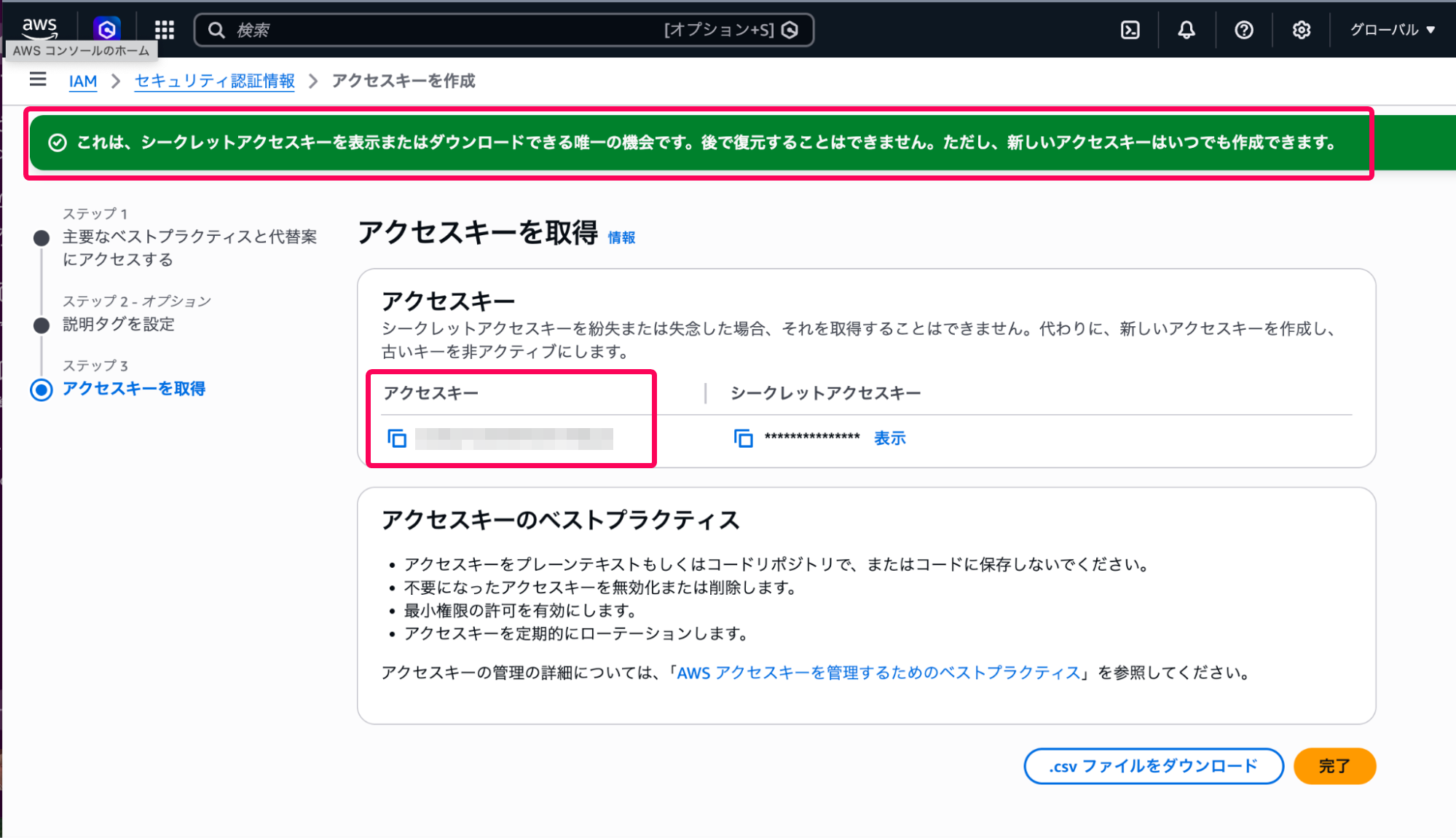Expand the グローバル region dropdown
The height and width of the screenshot is (838, 1456).
pos(1392,30)
